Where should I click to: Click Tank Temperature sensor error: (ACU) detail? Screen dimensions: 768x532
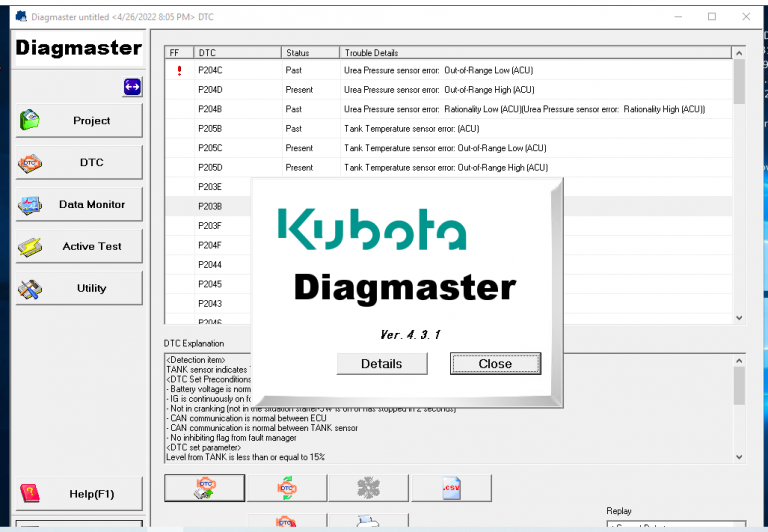point(411,128)
